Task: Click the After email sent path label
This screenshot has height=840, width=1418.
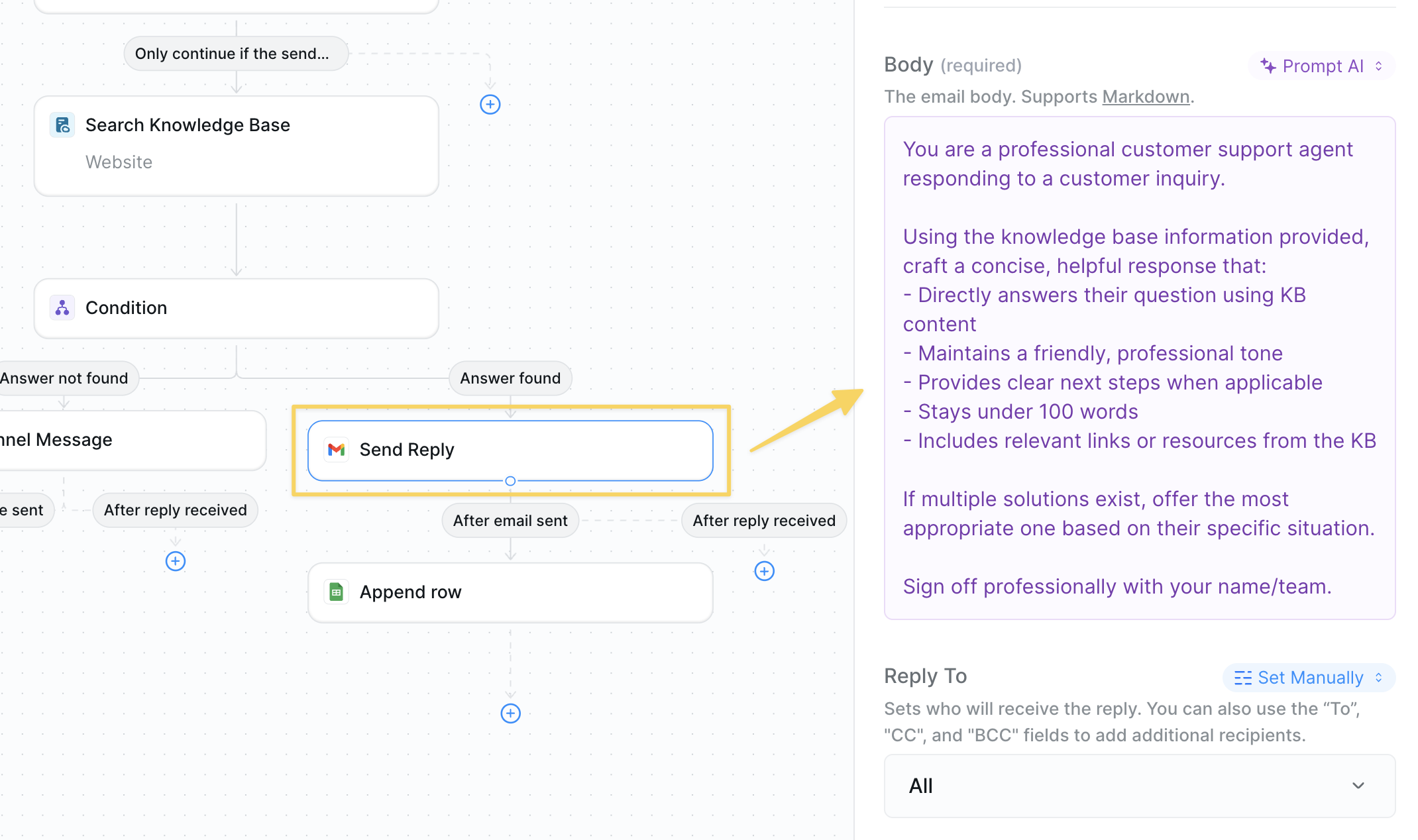Action: click(510, 521)
